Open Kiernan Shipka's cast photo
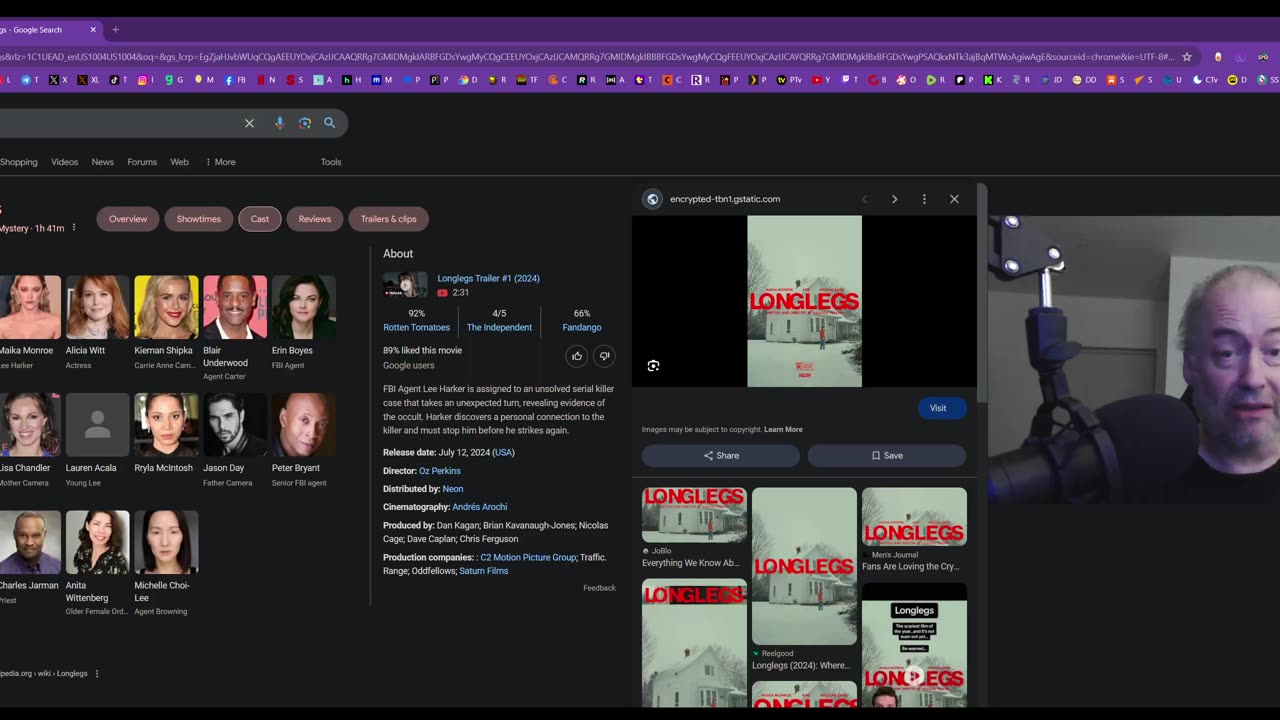 166,307
